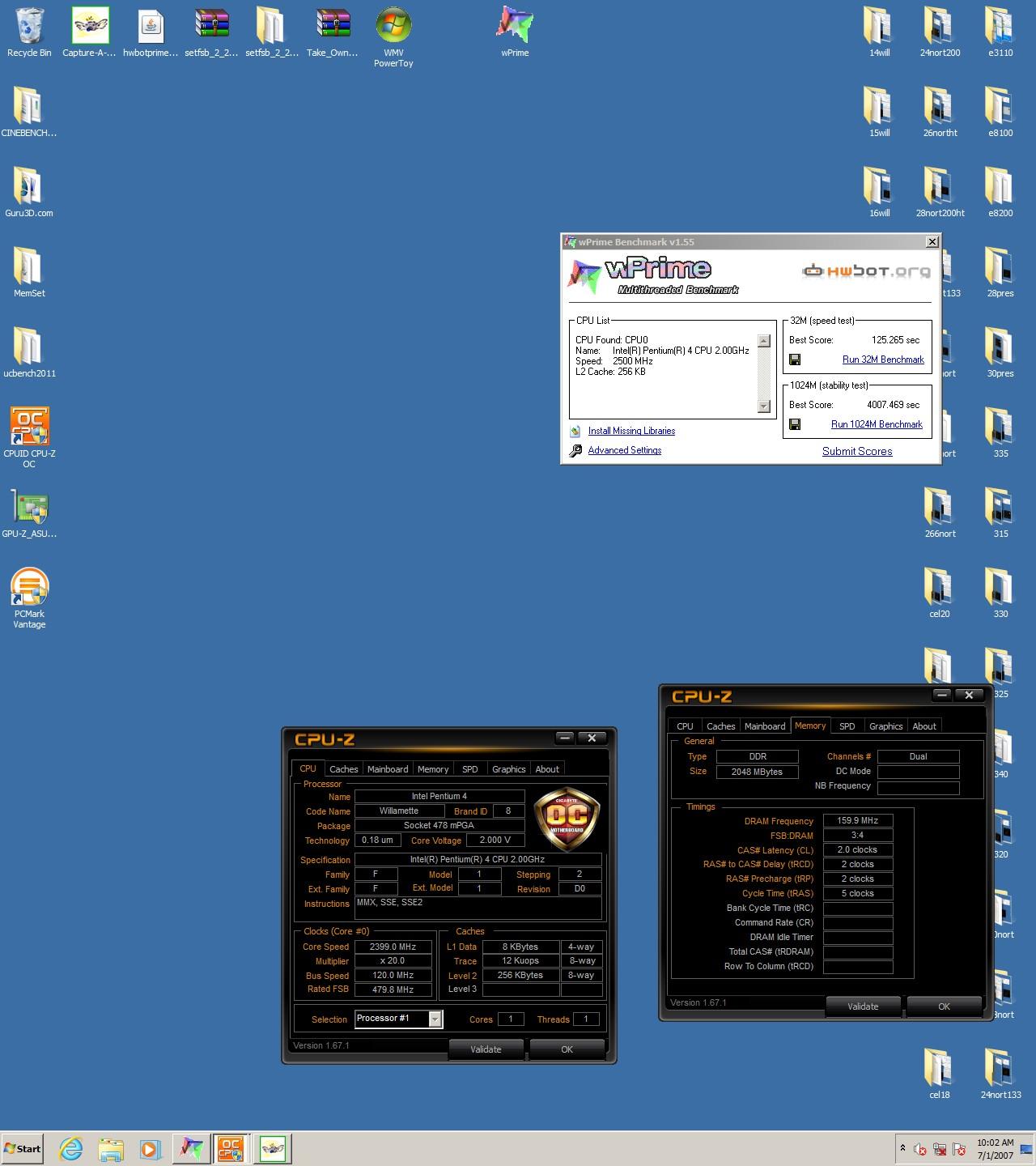Open the 24nort200 folder
The image size is (1036, 1166).
(x=940, y=32)
